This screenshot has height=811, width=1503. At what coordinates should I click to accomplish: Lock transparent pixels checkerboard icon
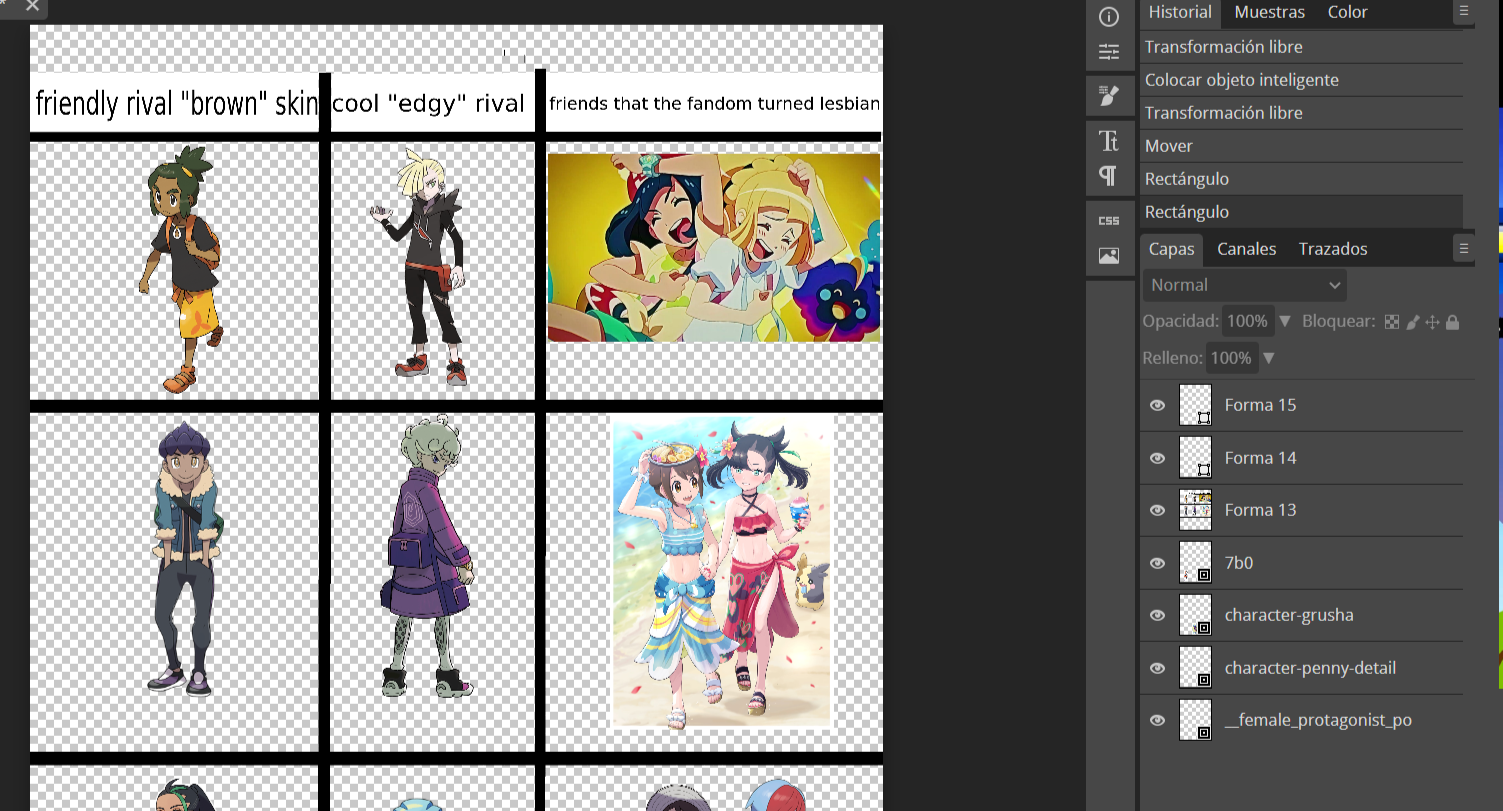pyautogui.click(x=1392, y=322)
